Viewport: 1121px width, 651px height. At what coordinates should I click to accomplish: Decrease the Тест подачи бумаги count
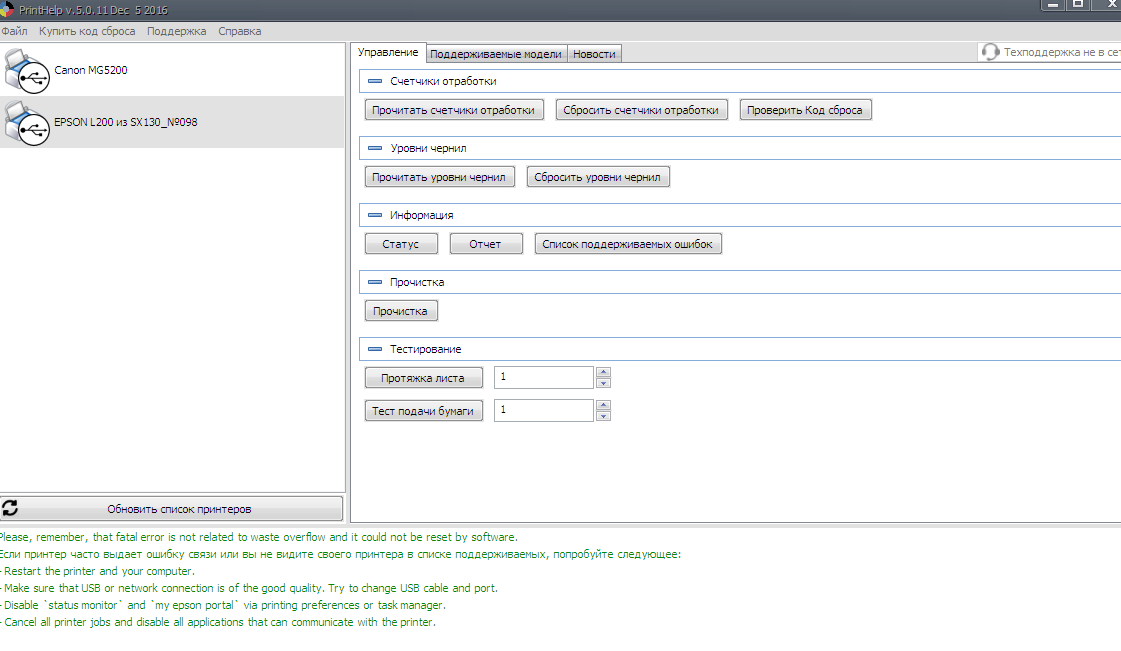[603, 416]
